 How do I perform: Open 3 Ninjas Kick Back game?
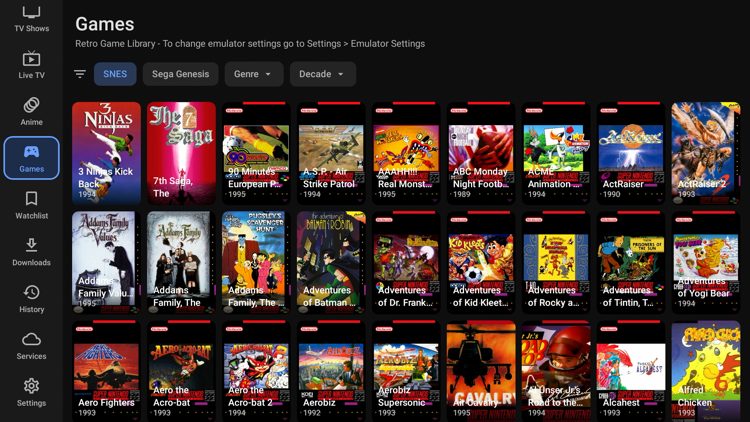(106, 153)
